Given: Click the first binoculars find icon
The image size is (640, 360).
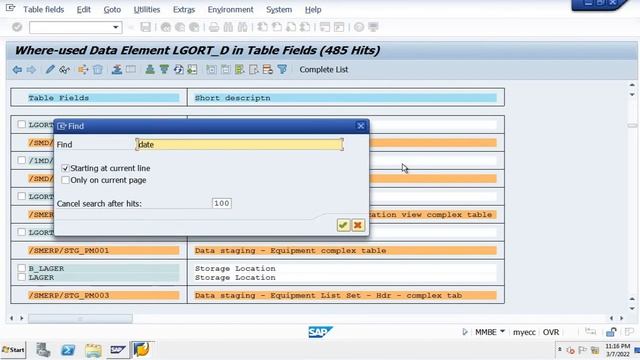Looking at the screenshot, I should [x=228, y=27].
